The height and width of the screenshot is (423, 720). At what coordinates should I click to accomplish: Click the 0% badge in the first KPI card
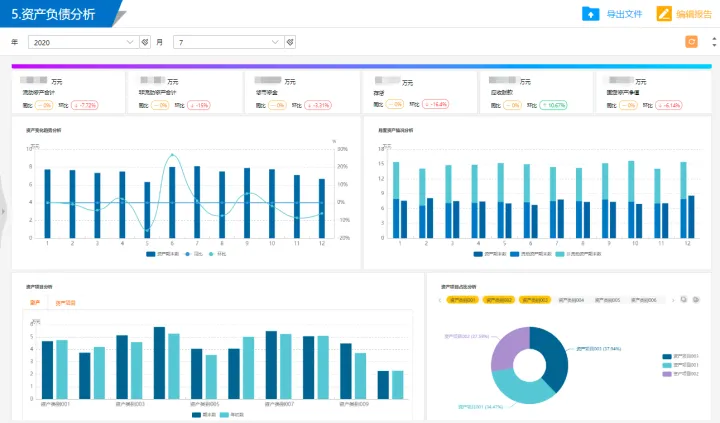pos(44,105)
